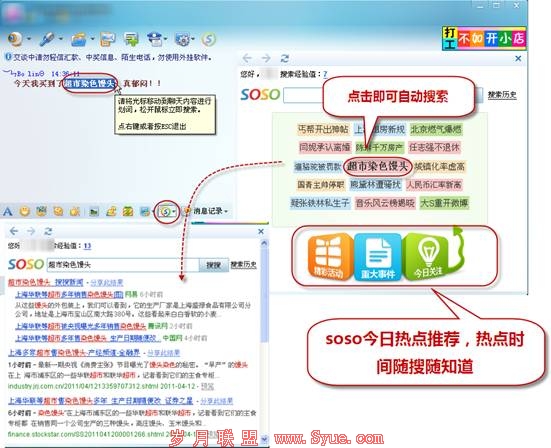Screen dimensions: 551x448
Task: Click the results panel scrollbar thumb
Action: point(264,295)
